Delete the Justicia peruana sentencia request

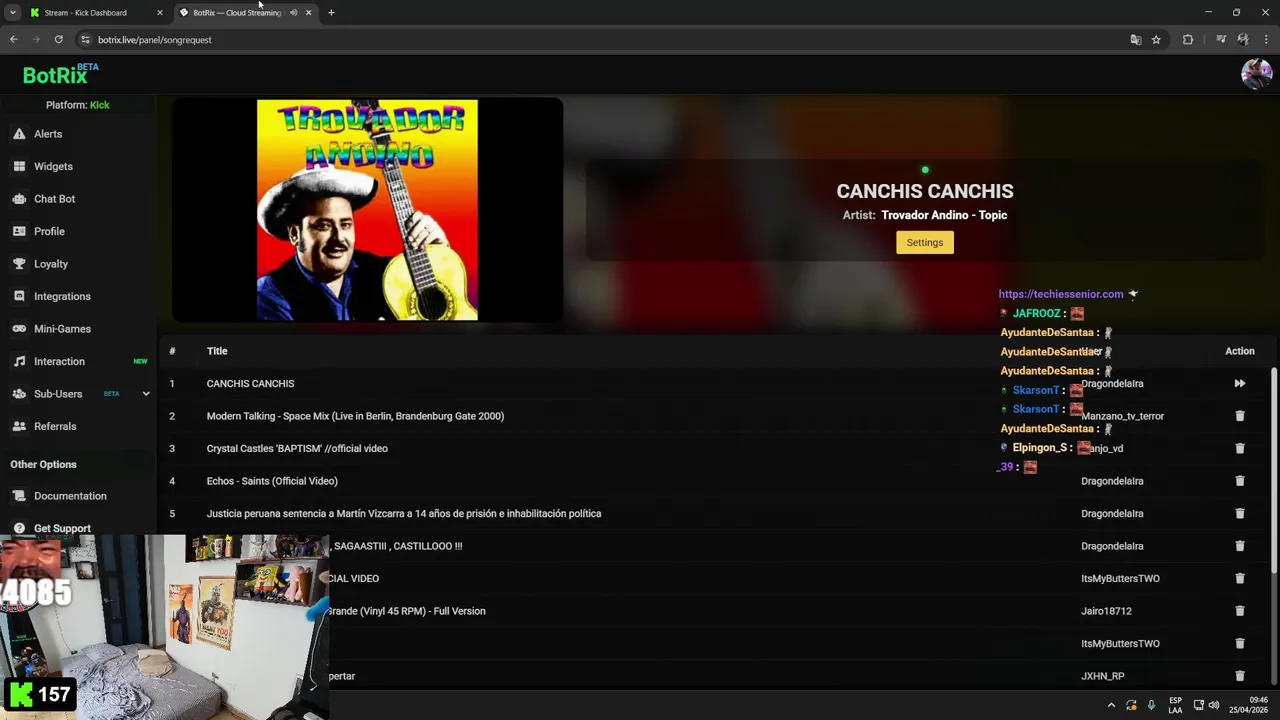1240,514
